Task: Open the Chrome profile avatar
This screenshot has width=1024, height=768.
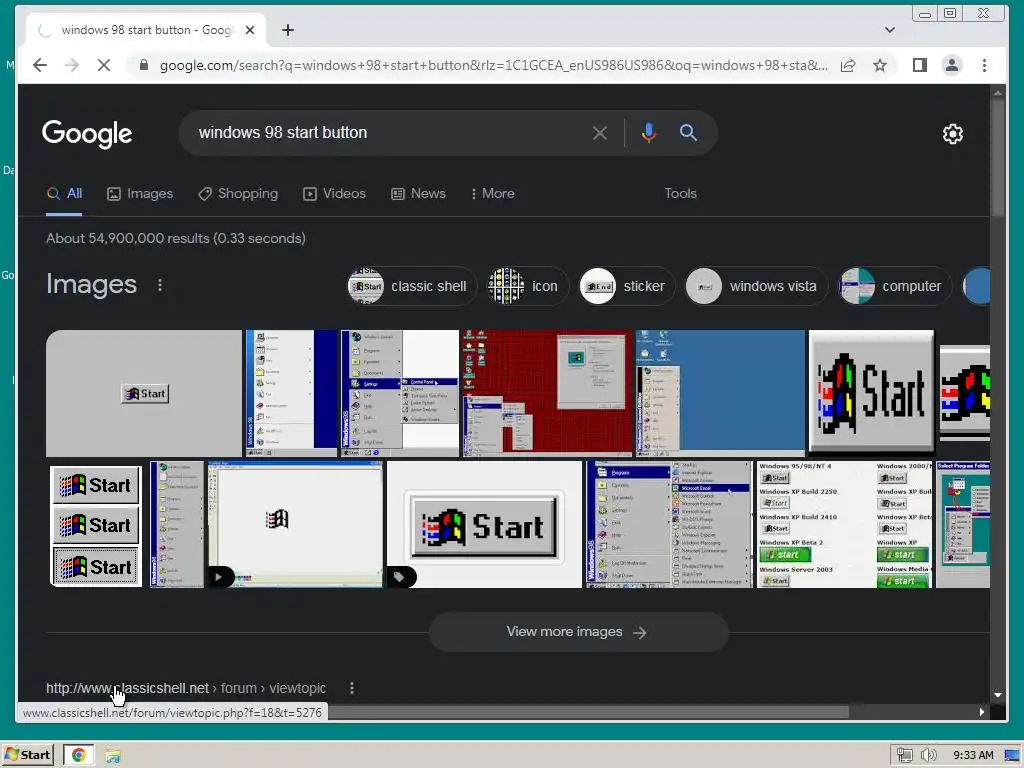Action: (952, 65)
